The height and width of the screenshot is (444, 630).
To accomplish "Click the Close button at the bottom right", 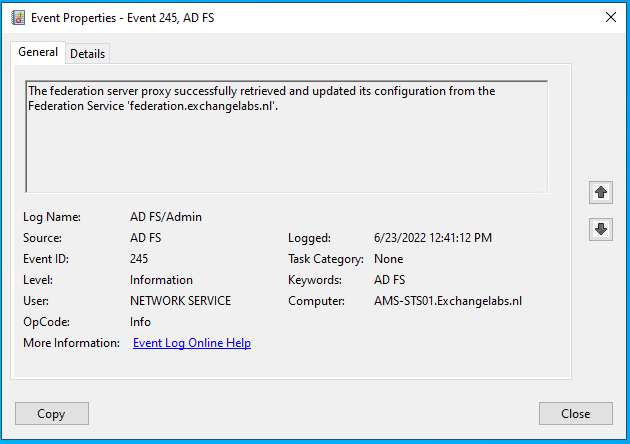I will [575, 414].
